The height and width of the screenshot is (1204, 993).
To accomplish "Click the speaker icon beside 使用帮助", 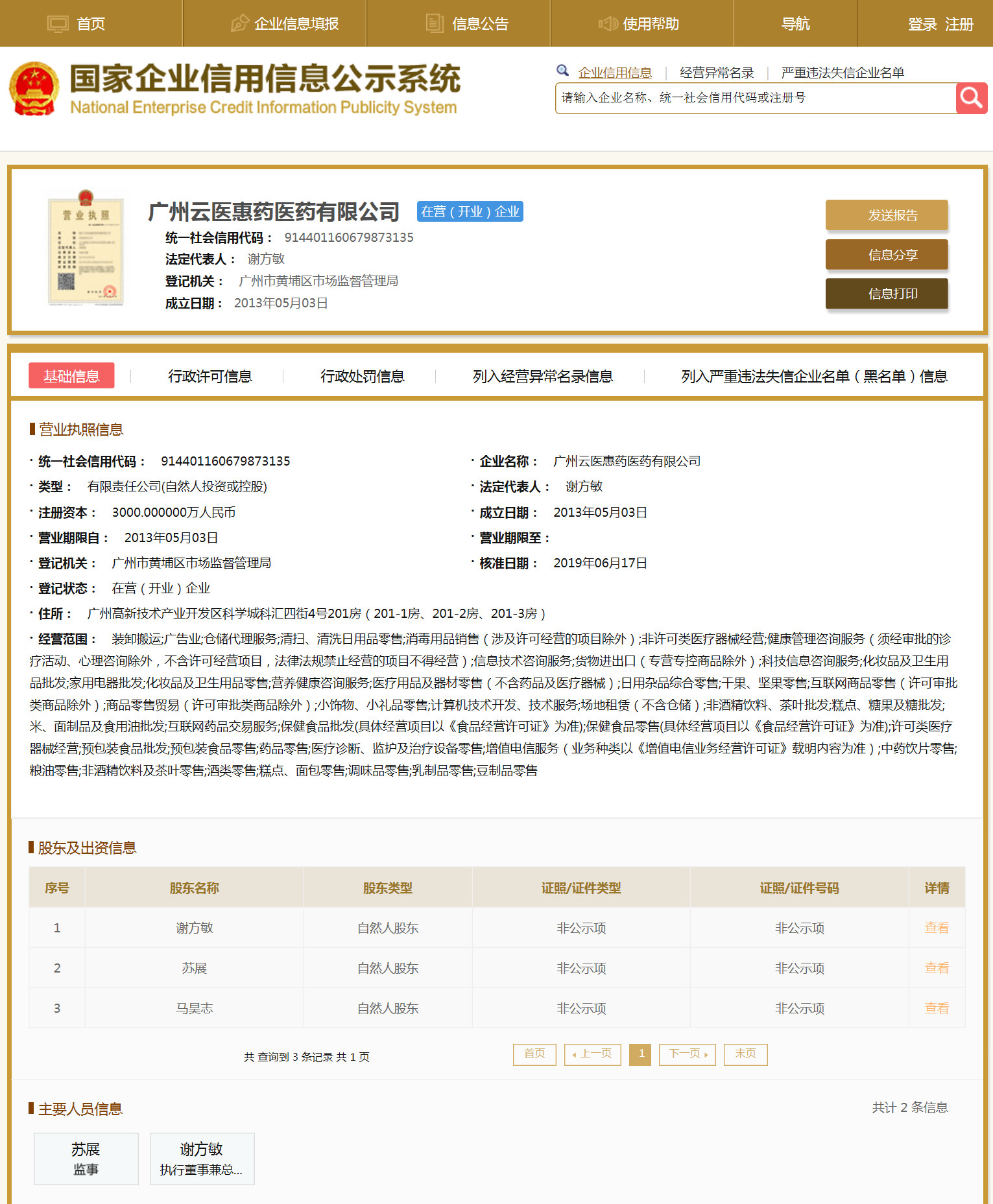I will [x=607, y=24].
